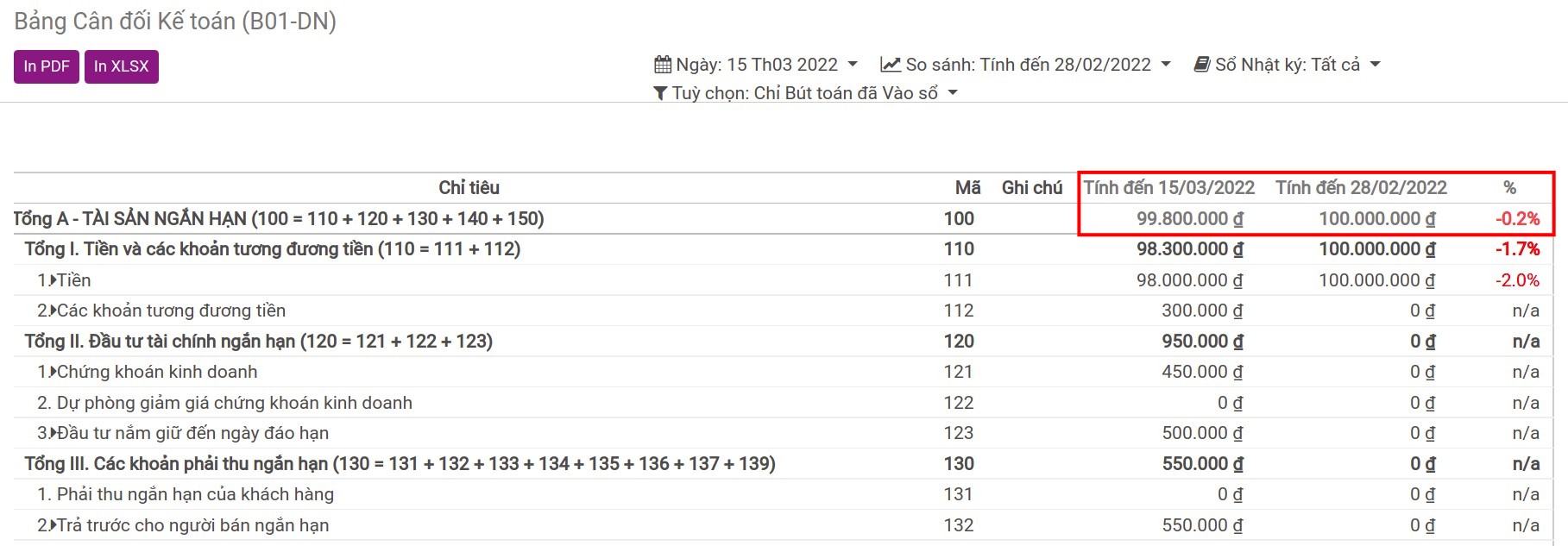Click Tổng I. Tiền và các khoản tương đương tiền
This screenshot has width=1568, height=546.
tap(273, 249)
